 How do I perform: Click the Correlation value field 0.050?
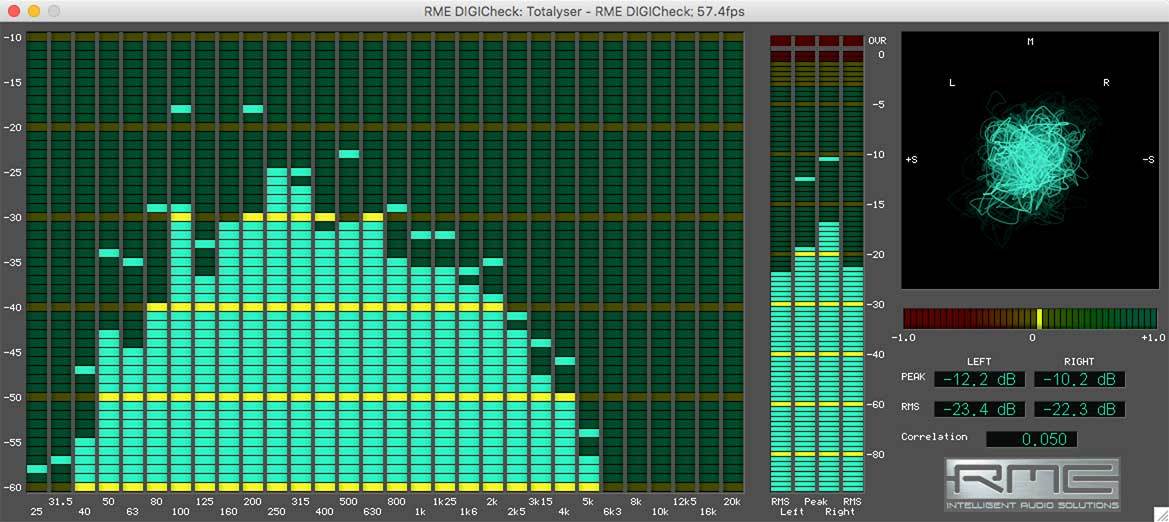tap(1032, 440)
